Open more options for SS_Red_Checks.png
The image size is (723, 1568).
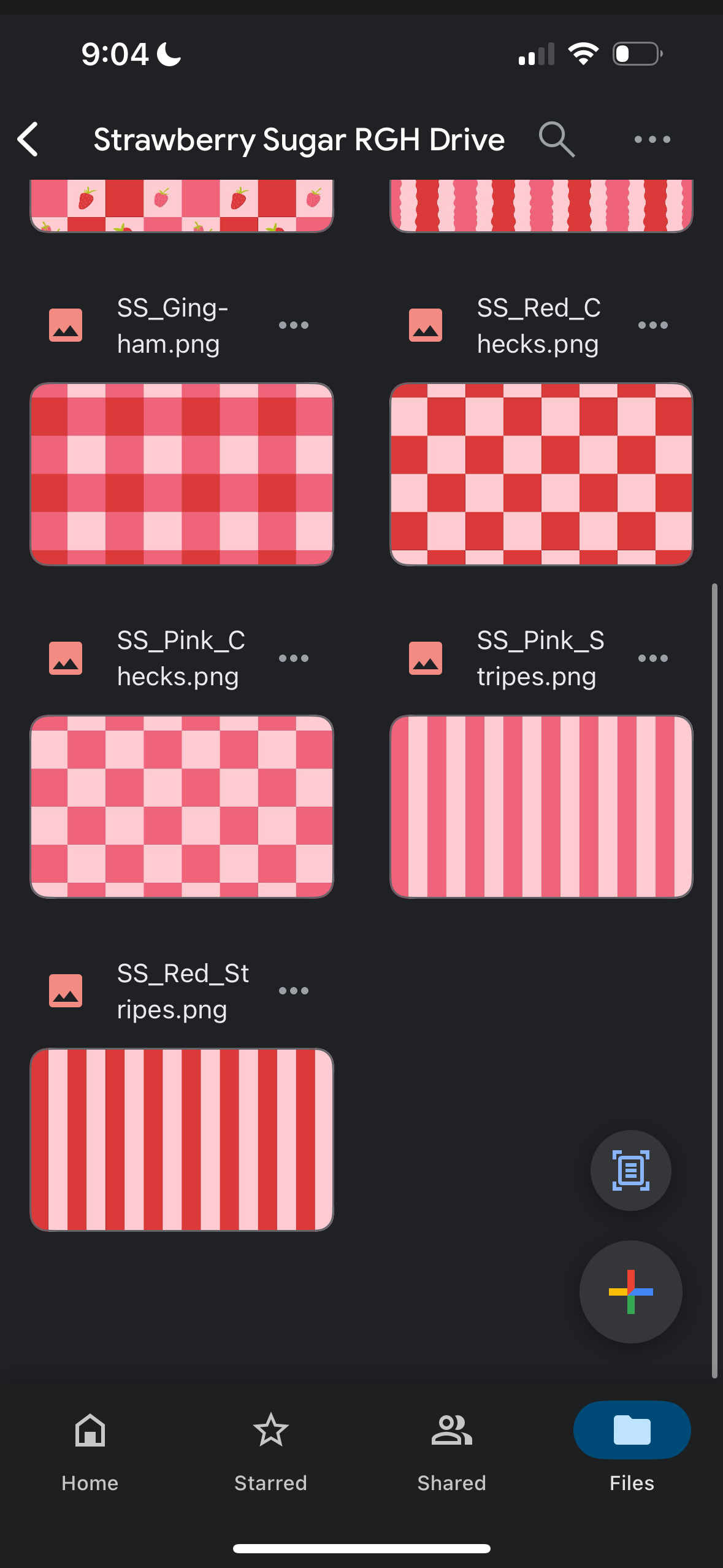(652, 325)
